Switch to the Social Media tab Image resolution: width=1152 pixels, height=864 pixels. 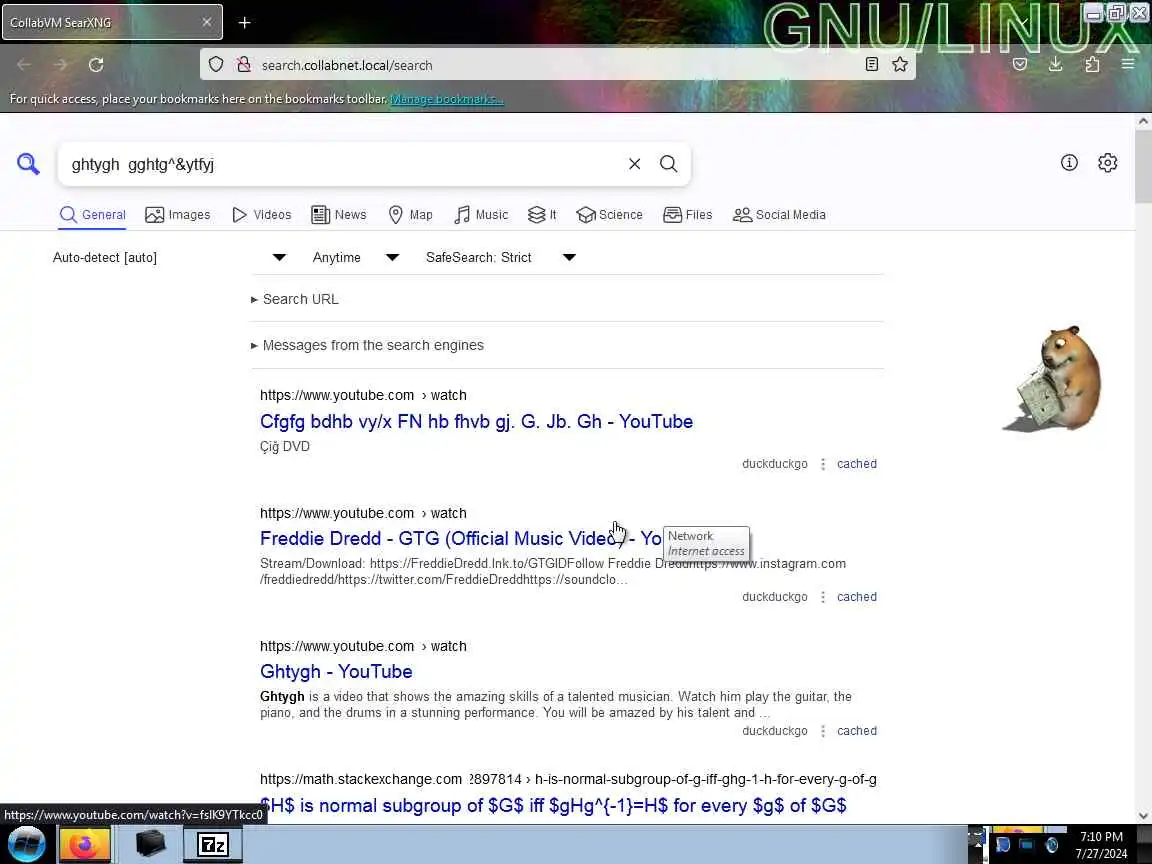(x=780, y=215)
